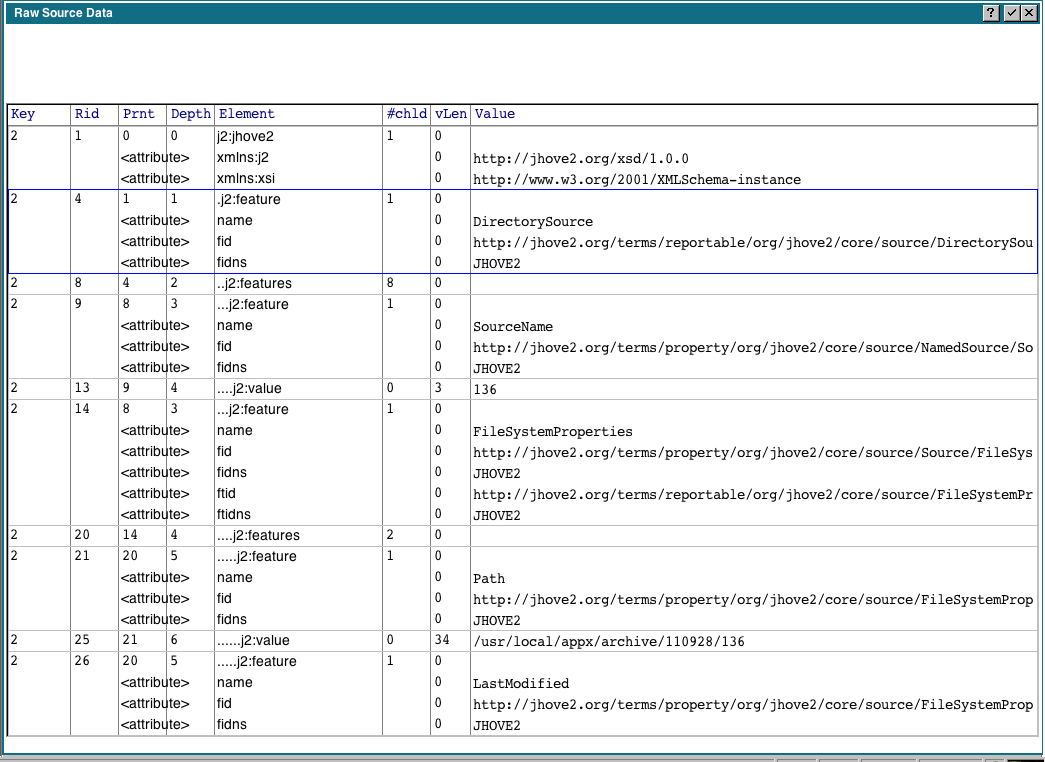Click the URL ending in source/Source/FileSys

pos(753,453)
